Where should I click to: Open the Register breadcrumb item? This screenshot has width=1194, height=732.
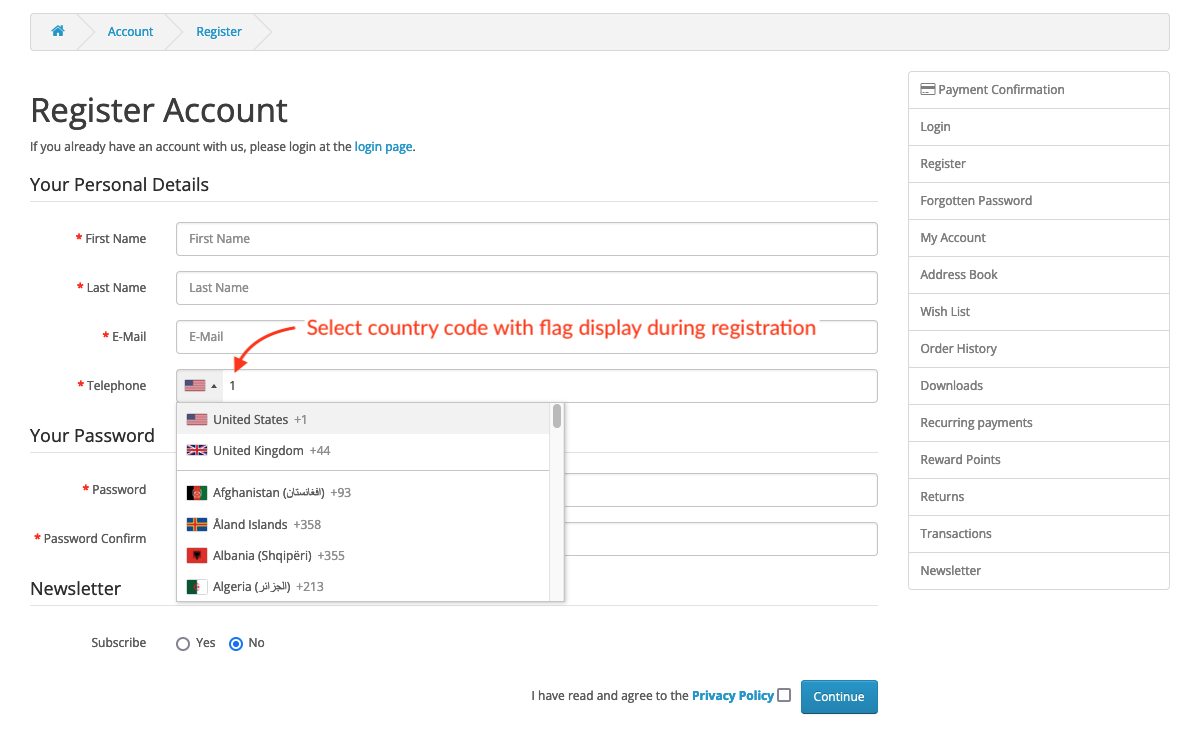point(219,31)
